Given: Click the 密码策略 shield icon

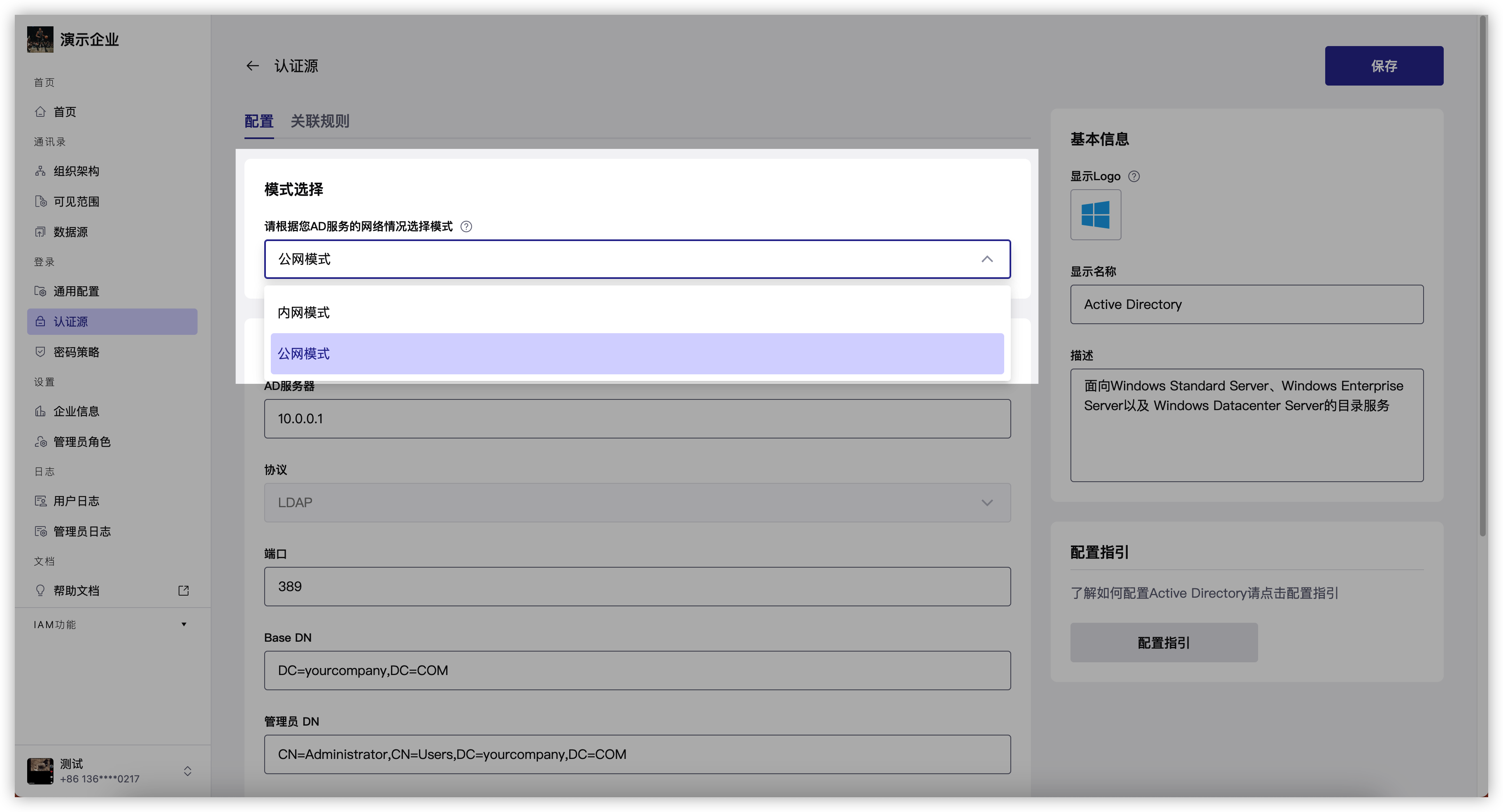Looking at the screenshot, I should [x=40, y=352].
